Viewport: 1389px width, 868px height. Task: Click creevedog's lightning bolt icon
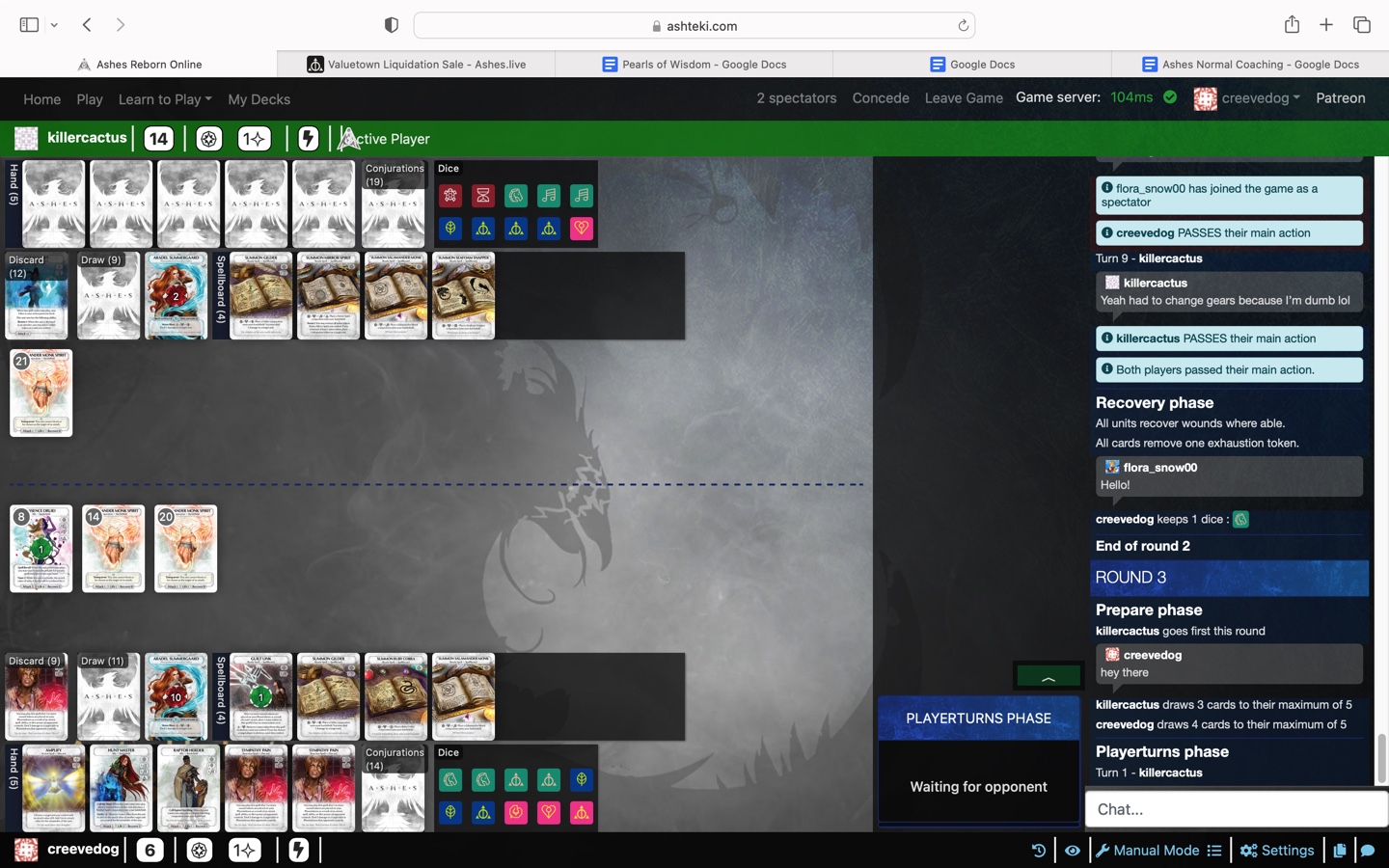299,850
